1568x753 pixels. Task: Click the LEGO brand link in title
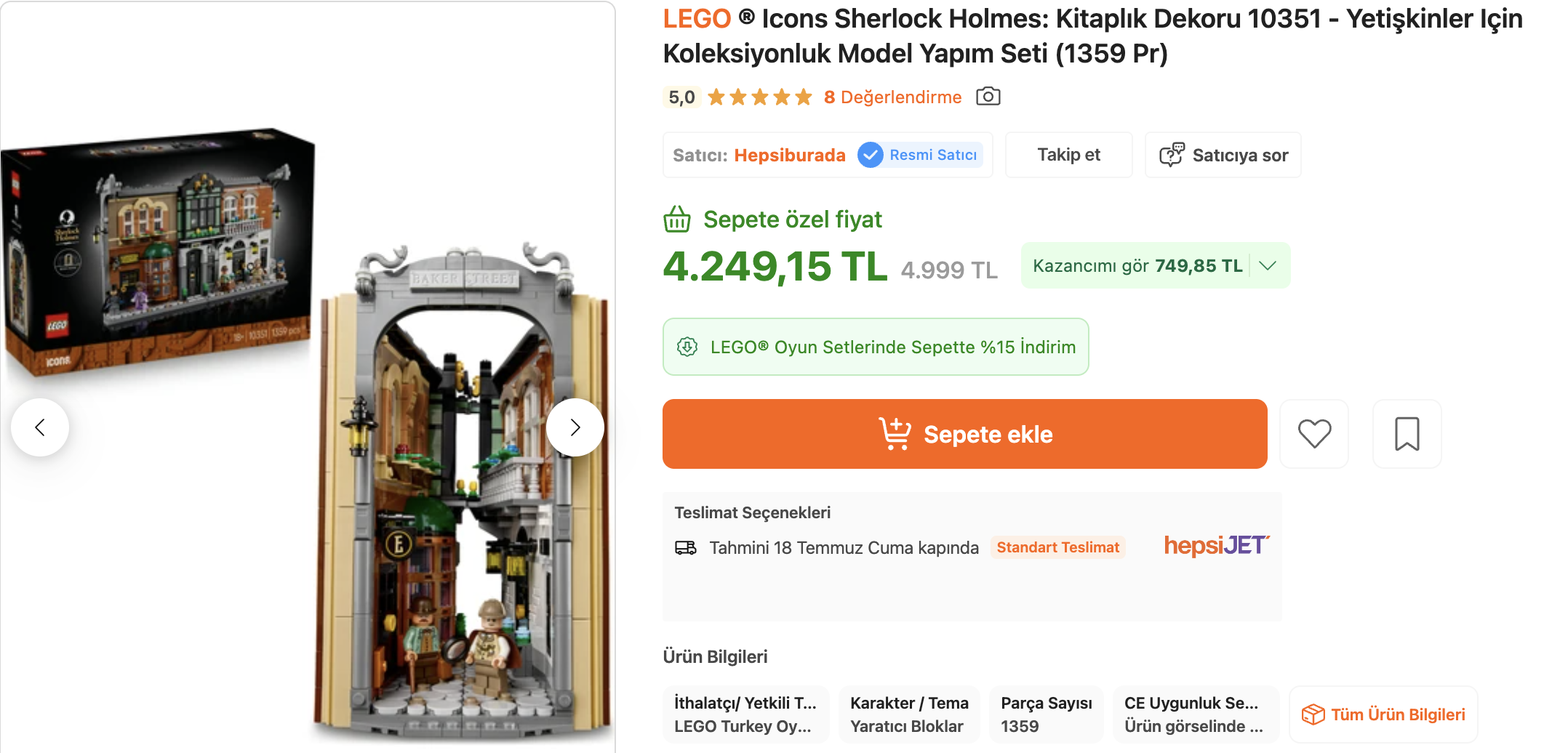[x=697, y=19]
